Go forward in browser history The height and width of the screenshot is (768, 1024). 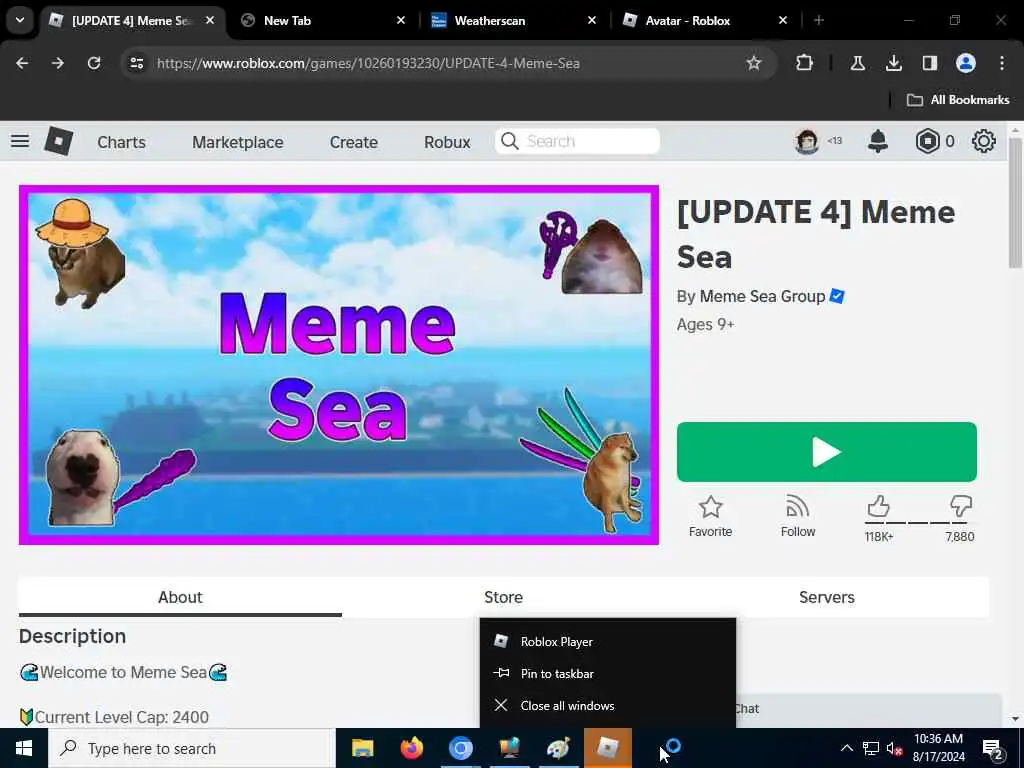[x=58, y=63]
